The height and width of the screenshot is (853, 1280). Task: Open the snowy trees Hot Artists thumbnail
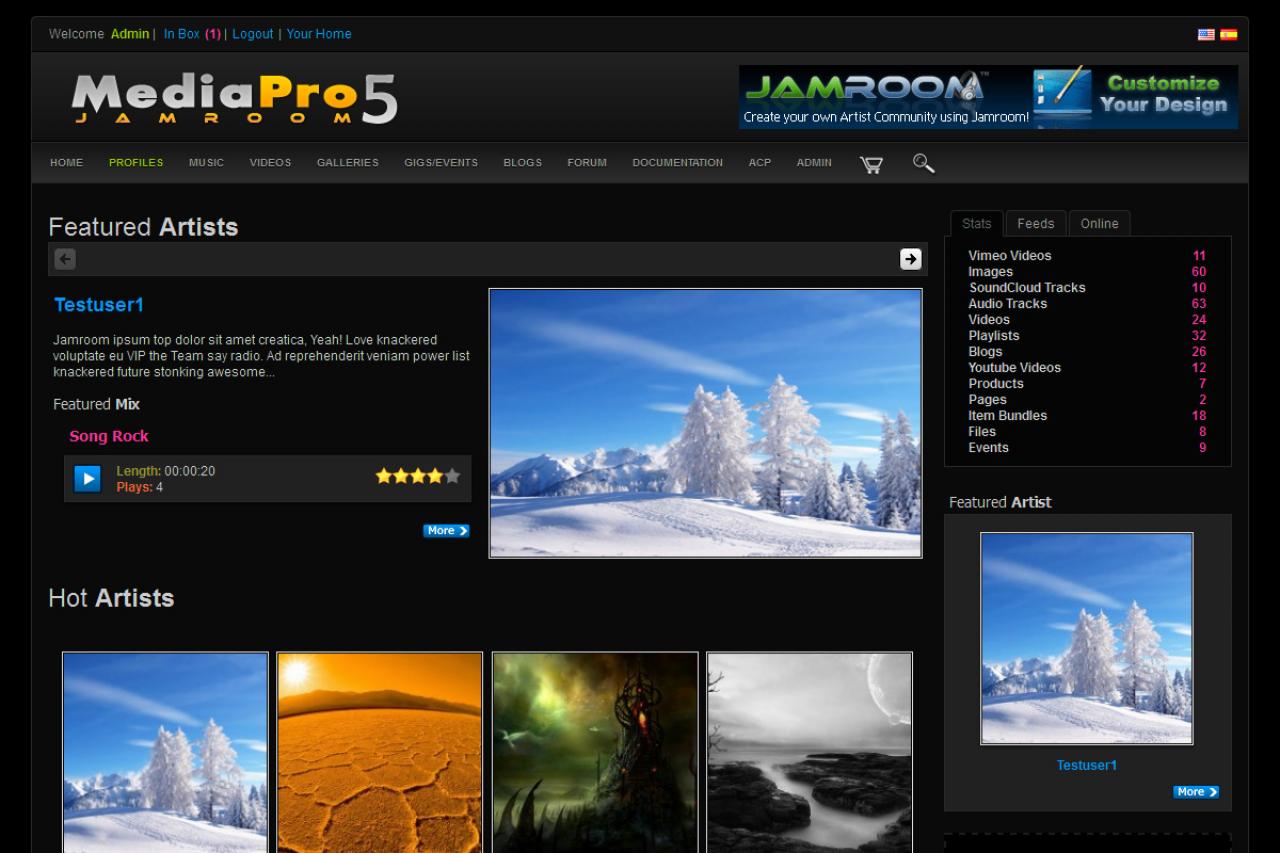(165, 752)
